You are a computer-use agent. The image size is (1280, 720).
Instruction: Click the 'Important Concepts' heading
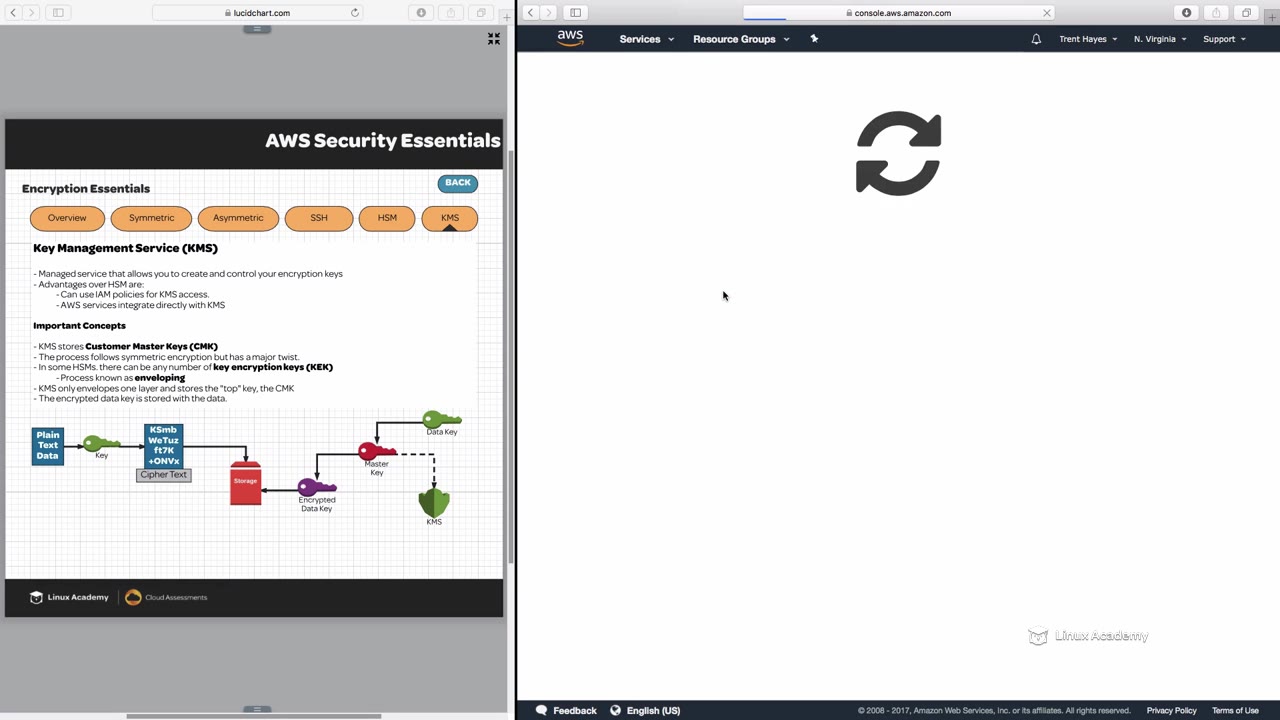[x=79, y=325]
